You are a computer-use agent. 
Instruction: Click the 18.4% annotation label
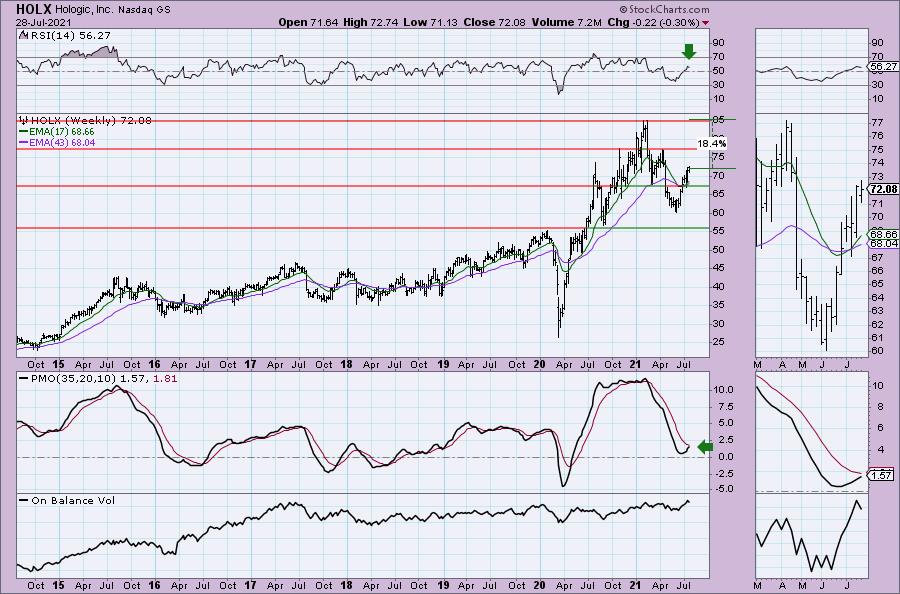click(712, 143)
